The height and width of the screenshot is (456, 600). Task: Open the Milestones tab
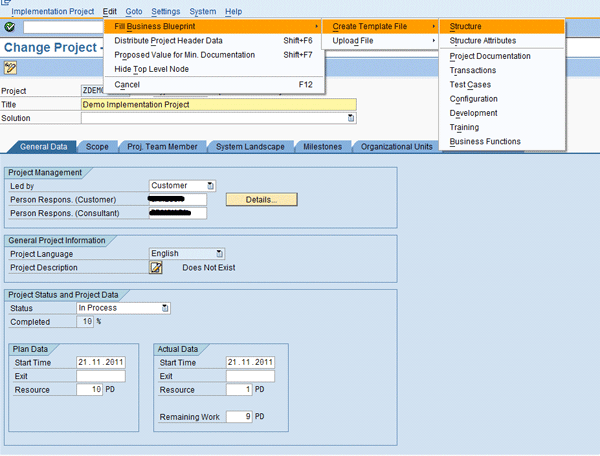click(x=322, y=146)
